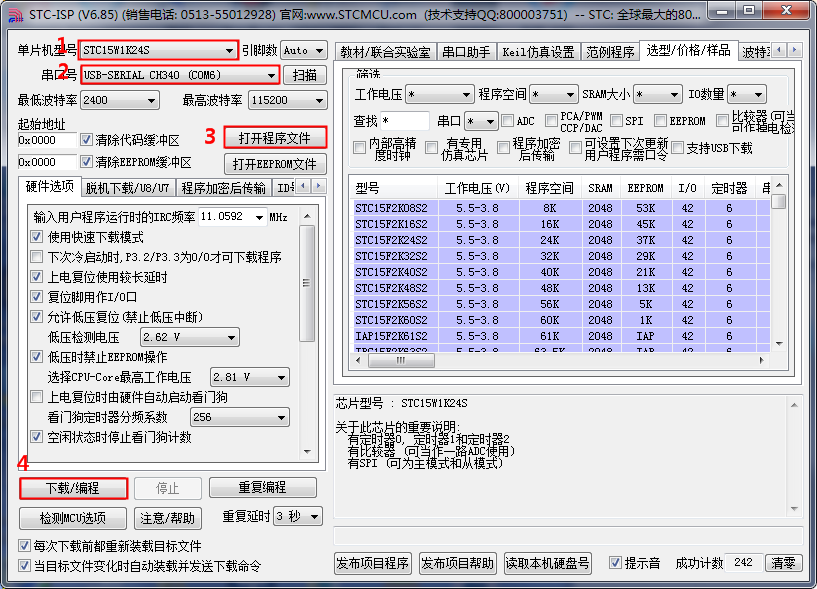Screen dimensions: 817x589
Task: Open the 单片机型号 STC15W1K24S dropdown
Action: pos(229,50)
